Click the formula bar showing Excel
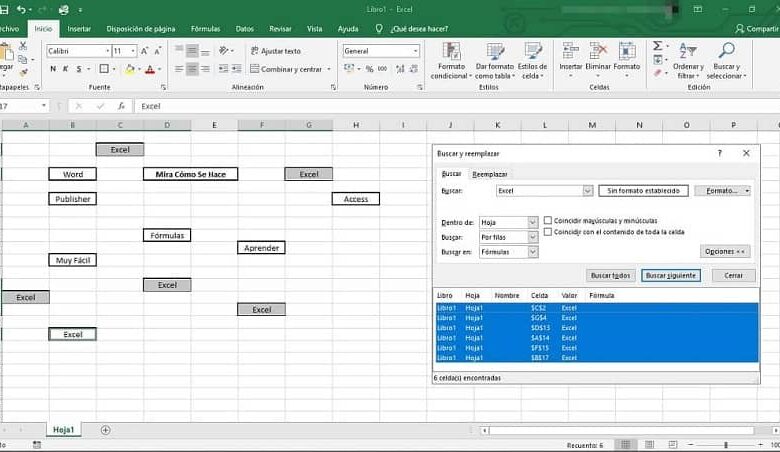This screenshot has height=452, width=780. (x=455, y=106)
